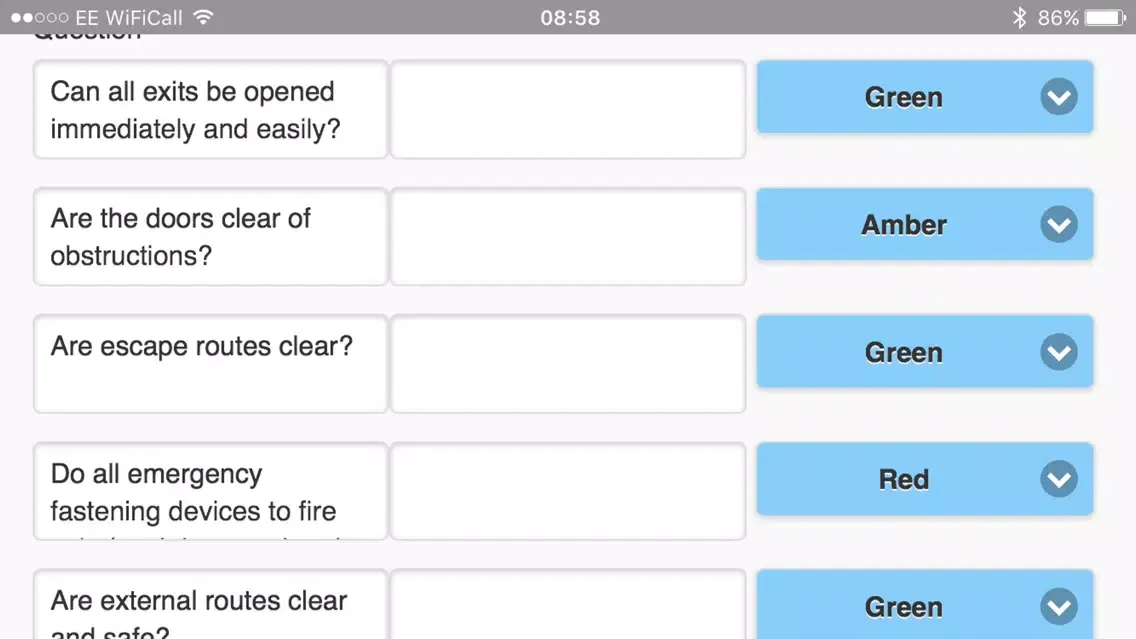1136x639 pixels.
Task: Click comment field beside escape routes question
Action: (567, 363)
